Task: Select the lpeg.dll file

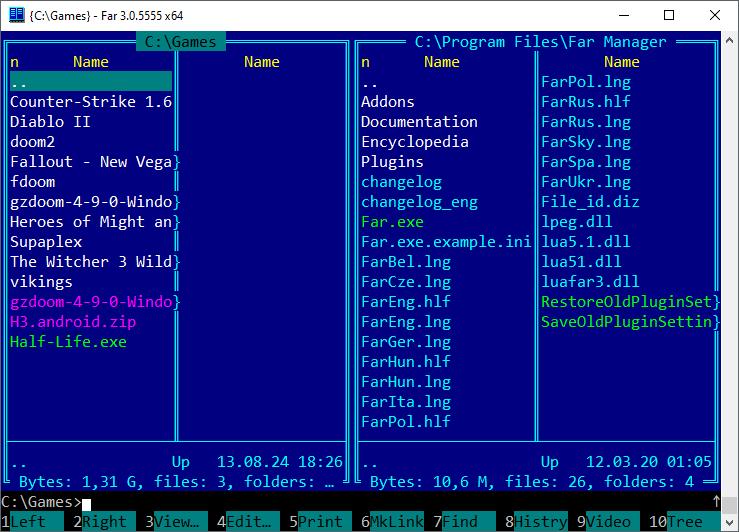Action: pos(576,221)
